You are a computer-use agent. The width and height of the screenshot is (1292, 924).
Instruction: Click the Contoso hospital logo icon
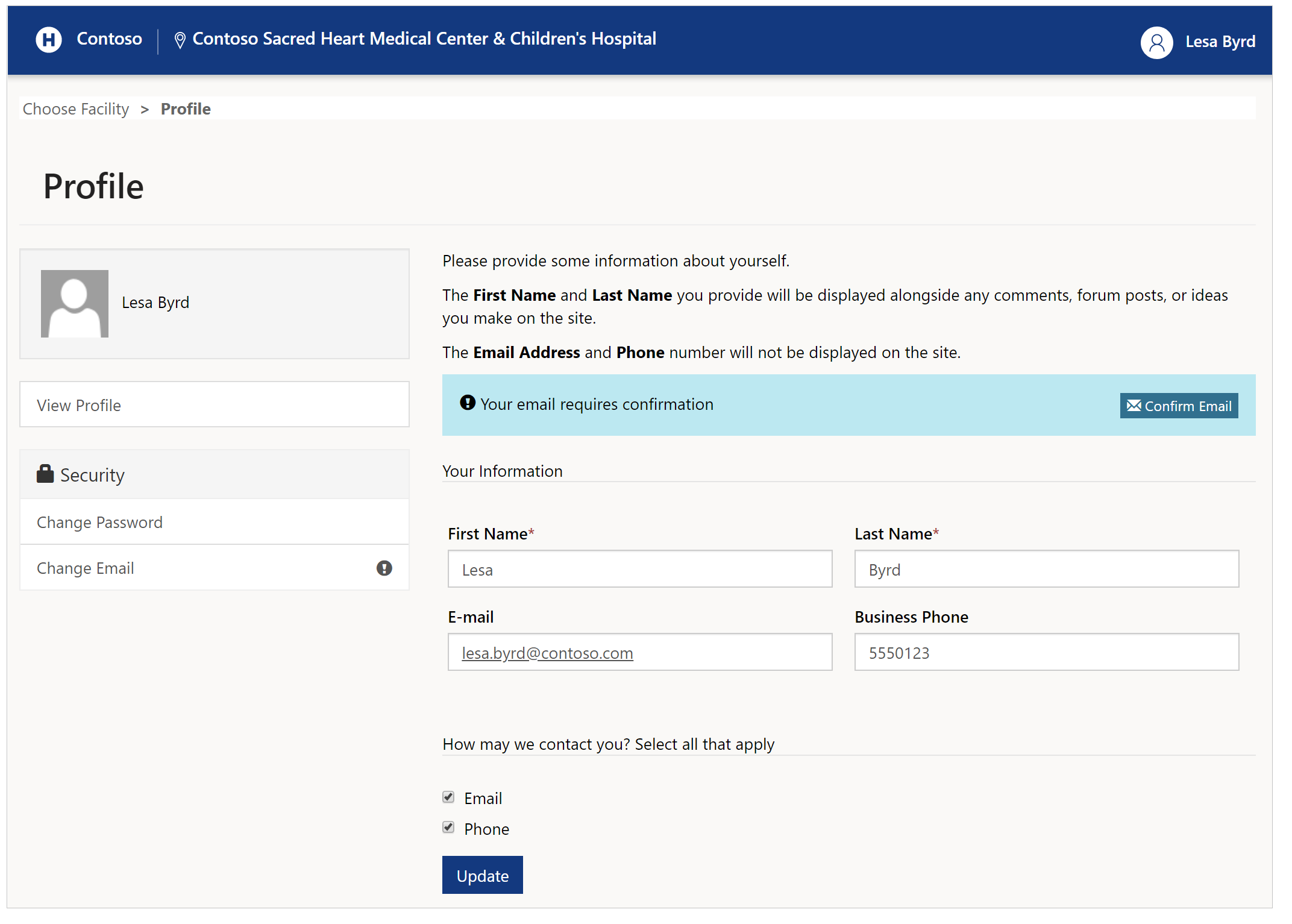pyautogui.click(x=47, y=40)
